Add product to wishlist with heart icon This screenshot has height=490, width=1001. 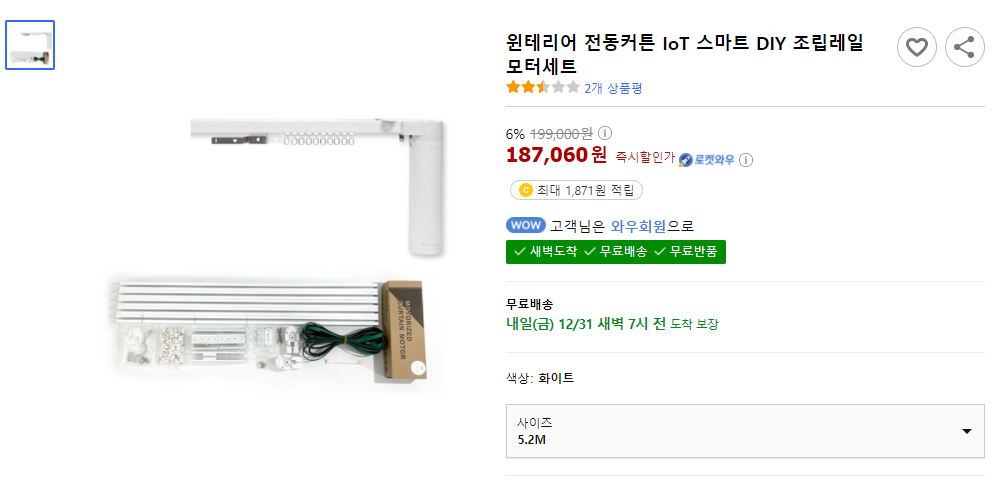click(x=917, y=47)
